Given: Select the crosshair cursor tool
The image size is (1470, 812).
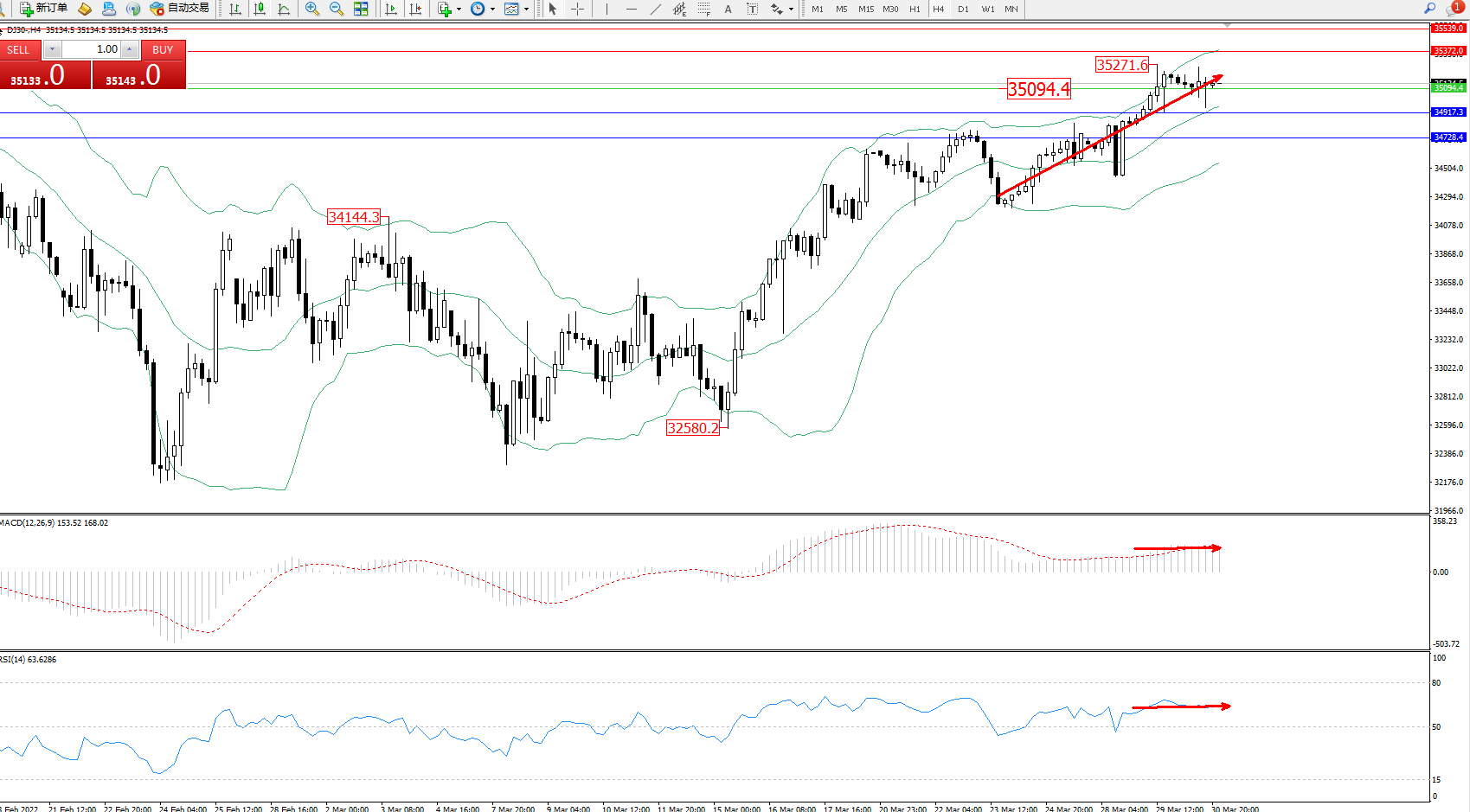Looking at the screenshot, I should (577, 9).
